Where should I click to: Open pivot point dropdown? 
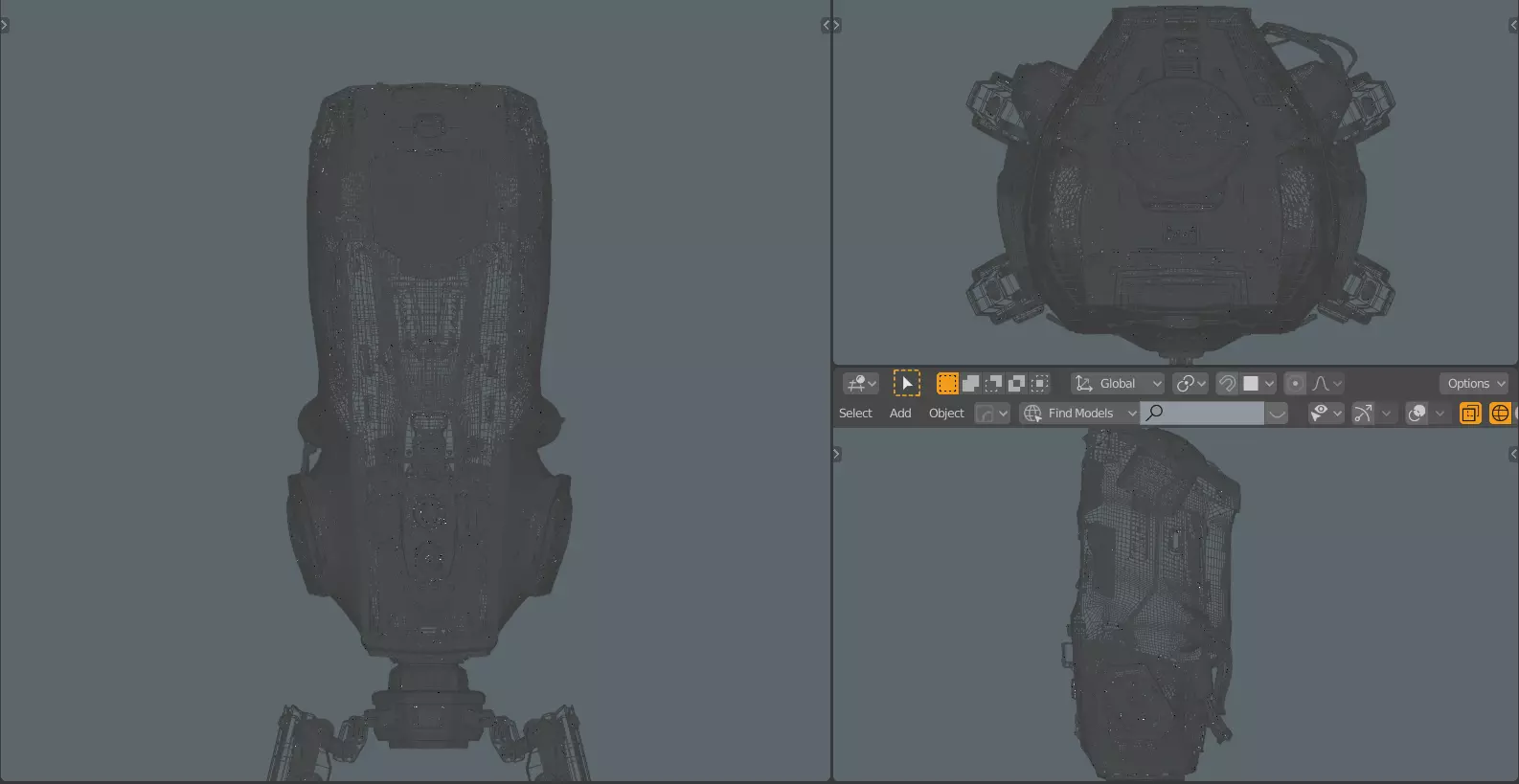1190,383
